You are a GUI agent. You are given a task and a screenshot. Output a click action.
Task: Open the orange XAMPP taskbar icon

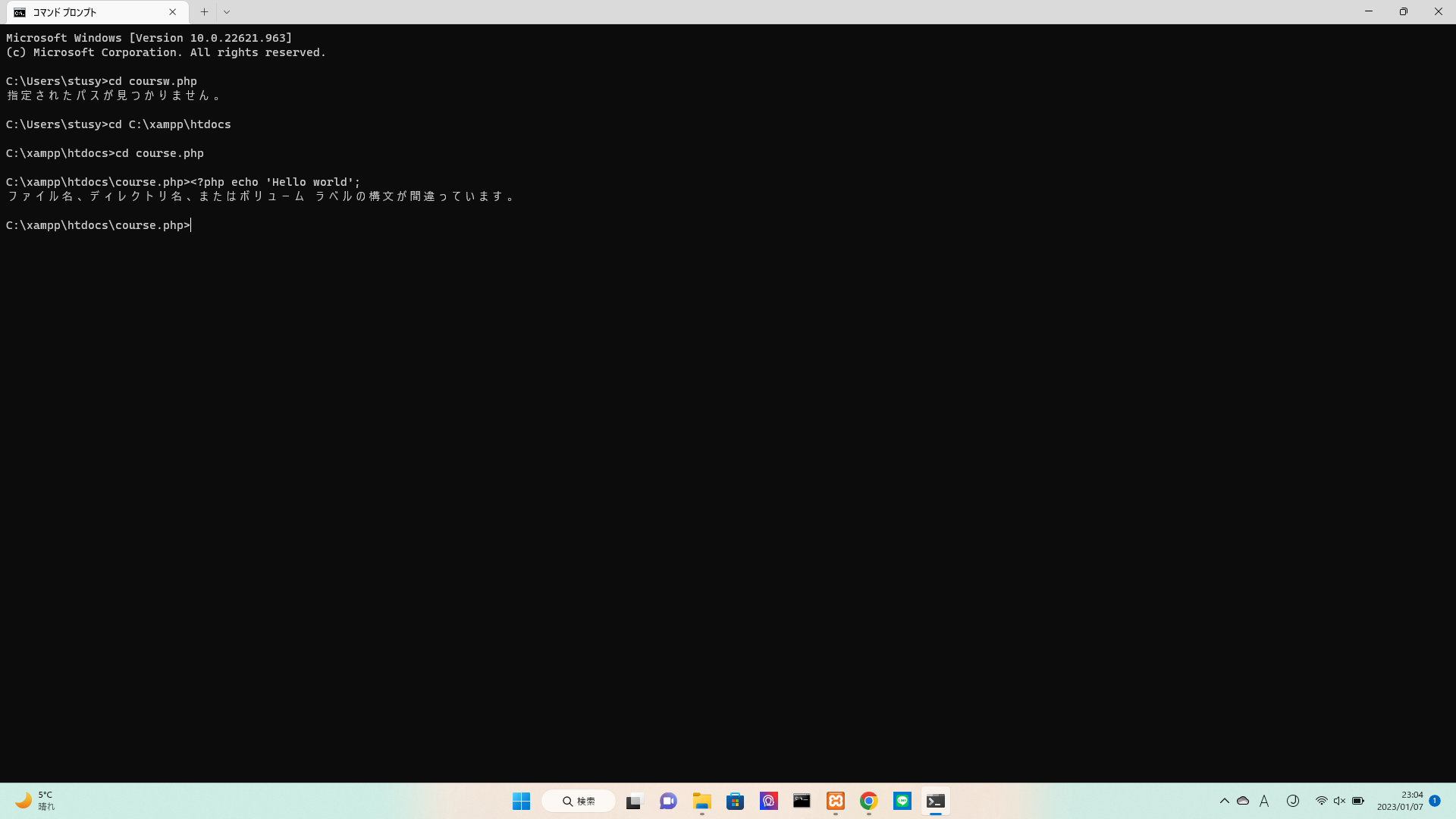pos(835,801)
